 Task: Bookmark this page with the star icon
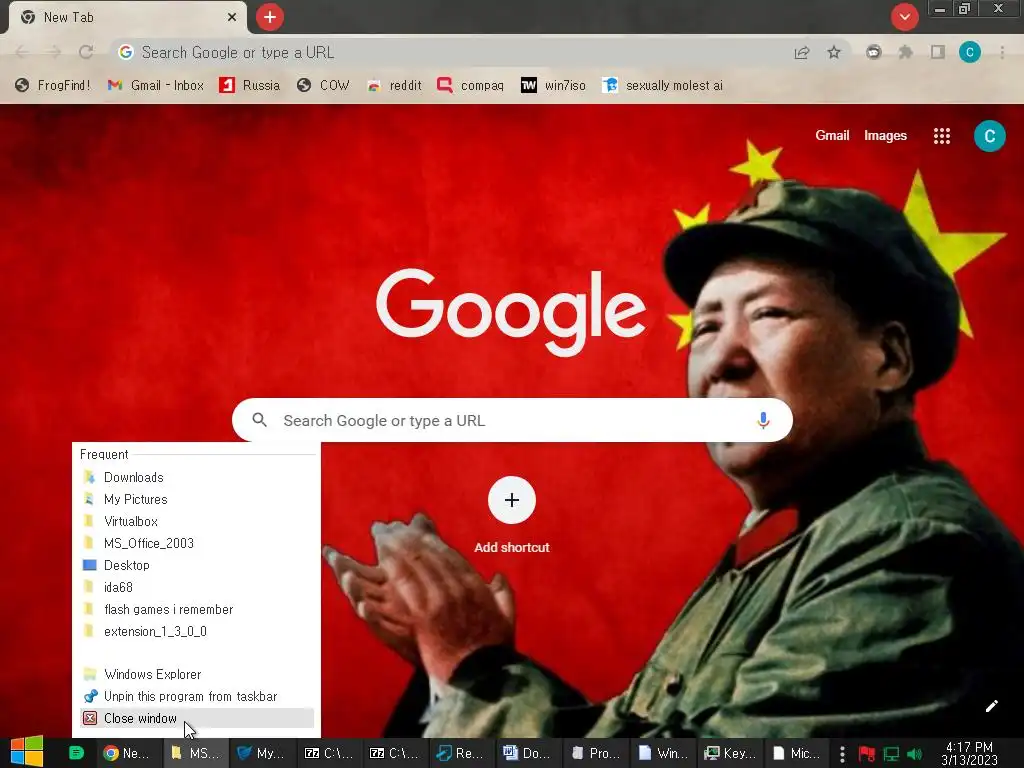coord(834,52)
